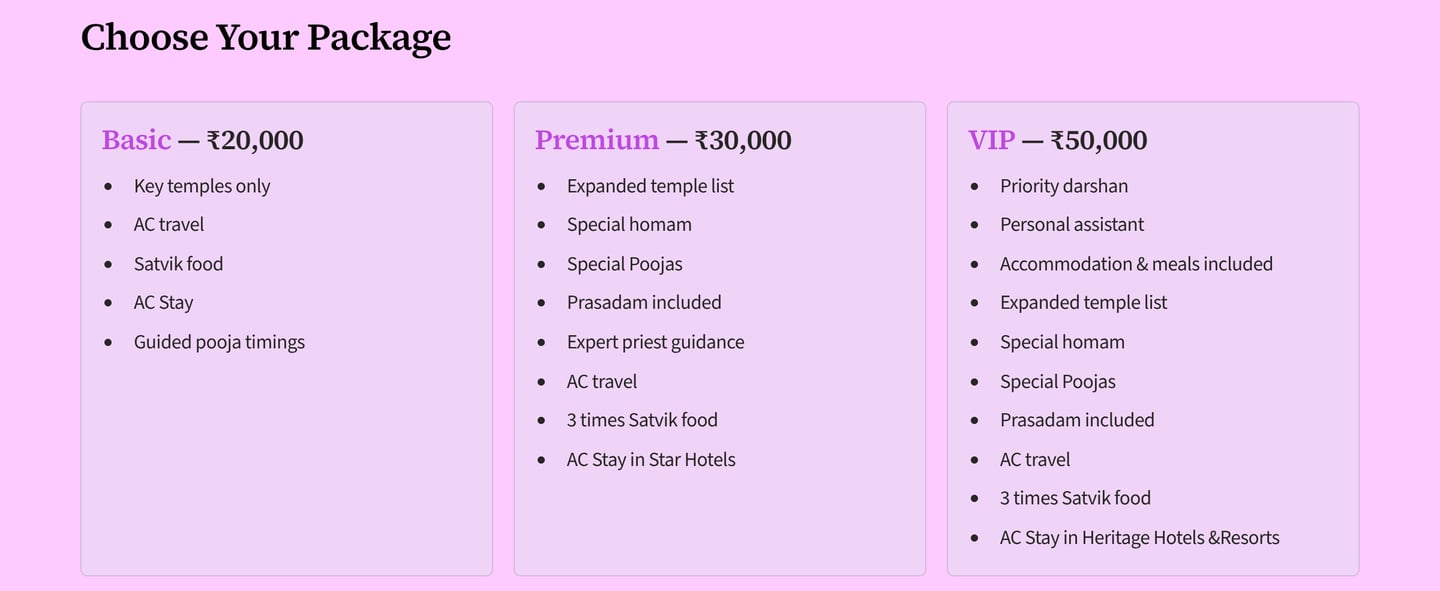Click Special homam in Premium card

(x=629, y=225)
